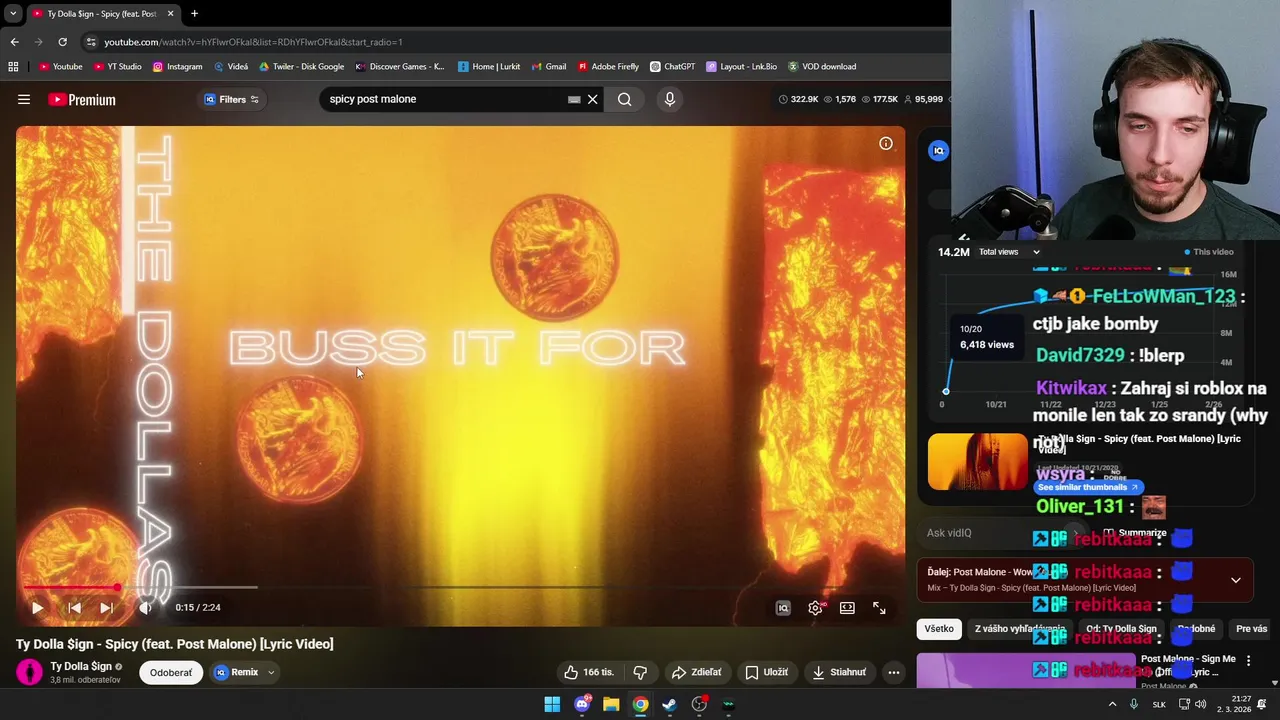Open a new browser tab
Image resolution: width=1280 pixels, height=720 pixels.
point(194,14)
